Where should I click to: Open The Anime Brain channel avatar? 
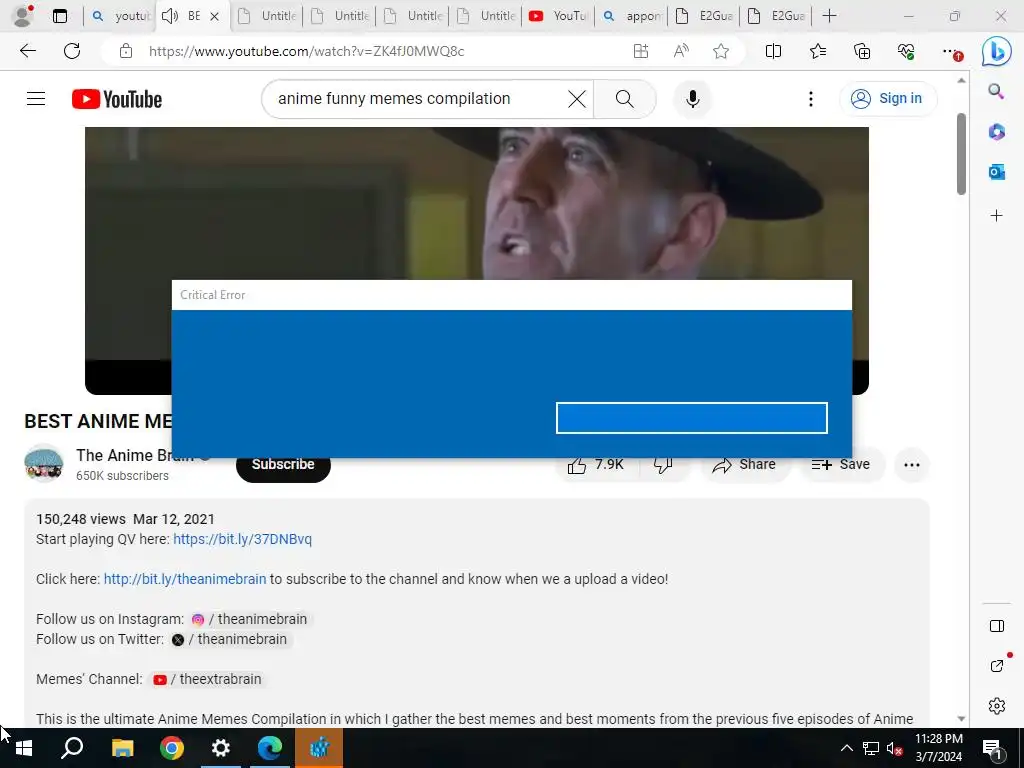(44, 464)
